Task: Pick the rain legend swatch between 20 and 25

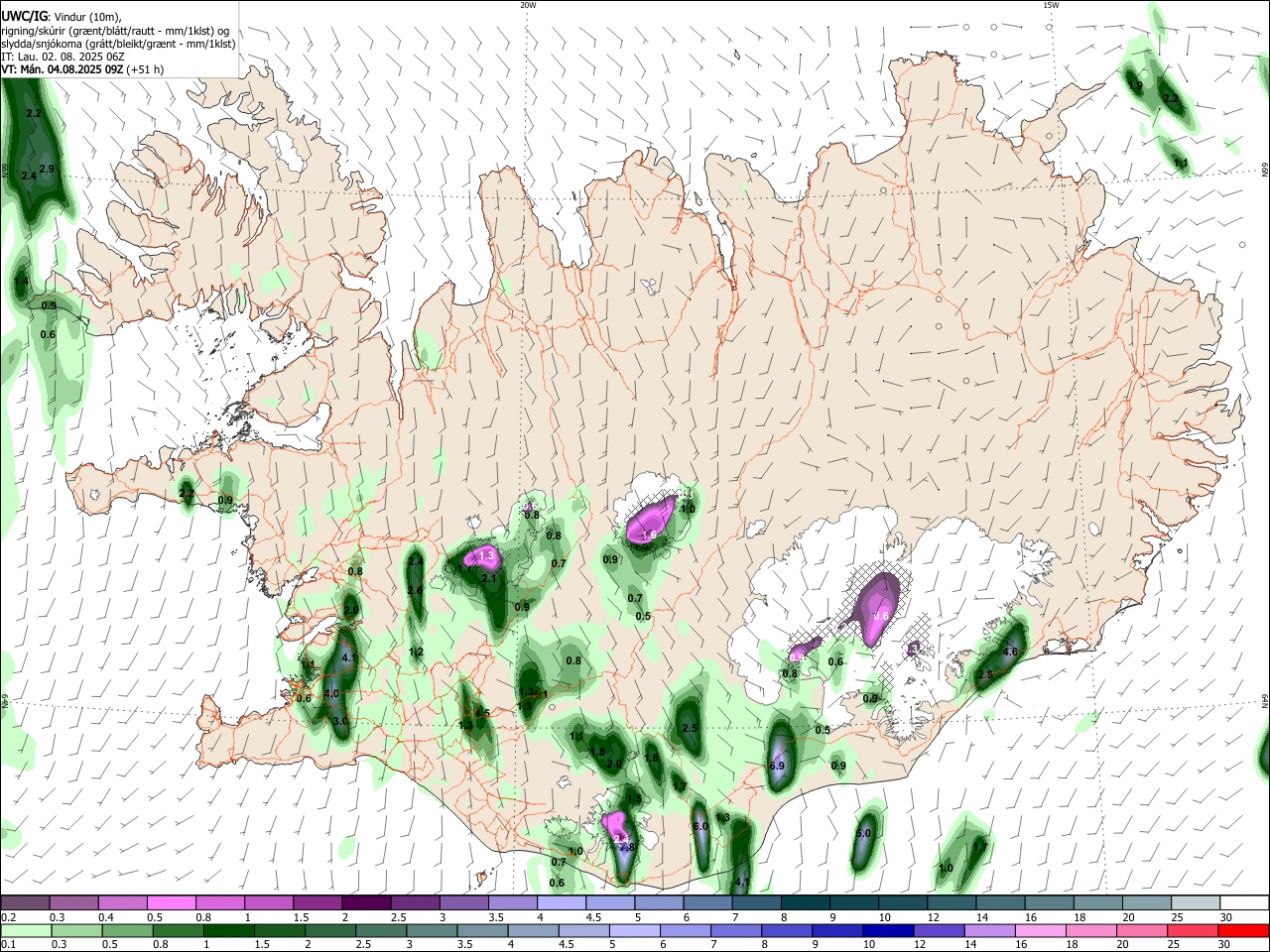Action: 1143,930
